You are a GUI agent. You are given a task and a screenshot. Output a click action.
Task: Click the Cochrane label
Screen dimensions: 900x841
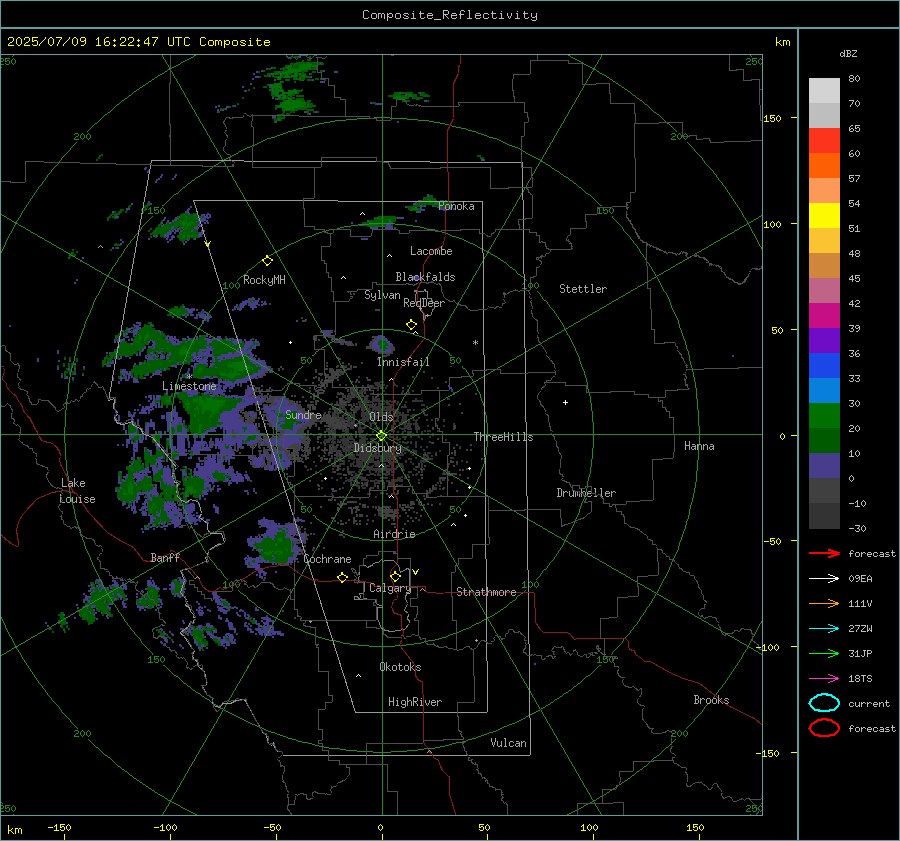pyautogui.click(x=327, y=559)
